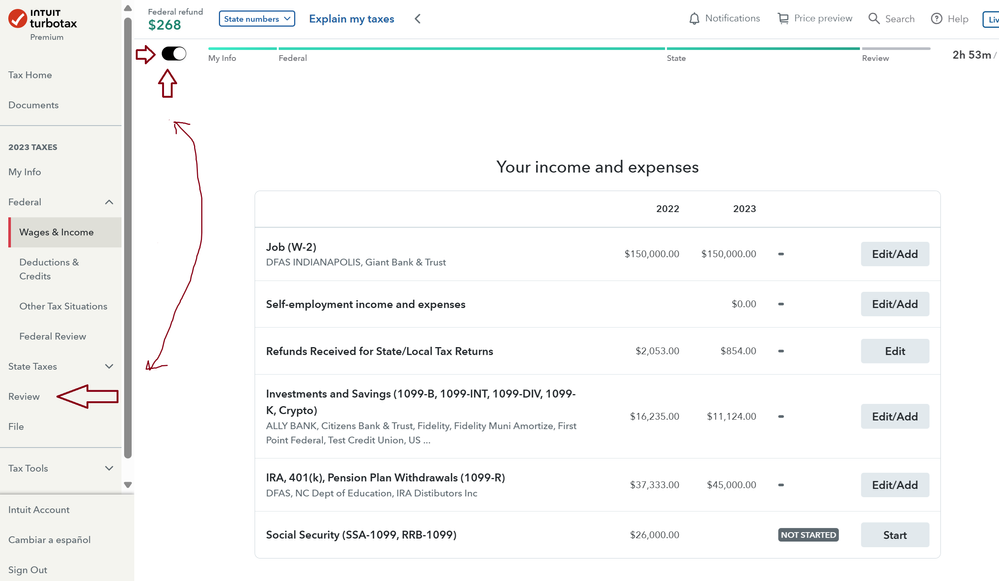This screenshot has width=999, height=581.
Task: Open My Info in the sidebar
Action: (24, 172)
